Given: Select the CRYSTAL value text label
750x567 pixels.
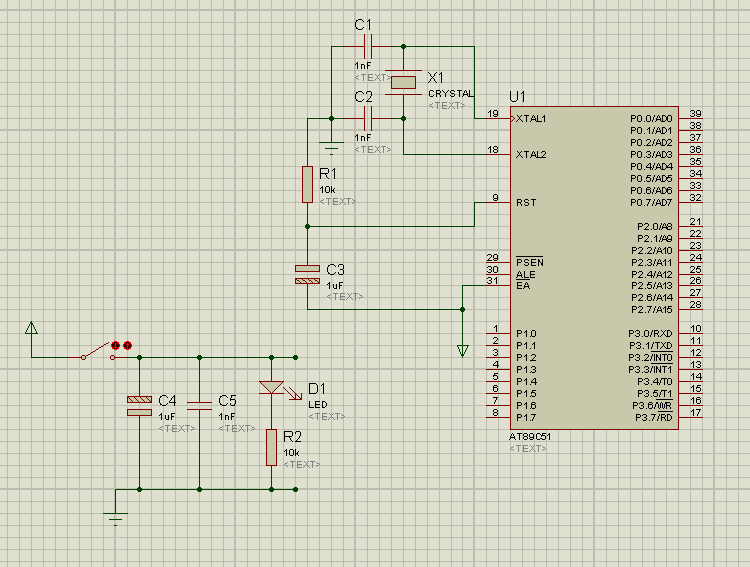Looking at the screenshot, I should click(451, 93).
